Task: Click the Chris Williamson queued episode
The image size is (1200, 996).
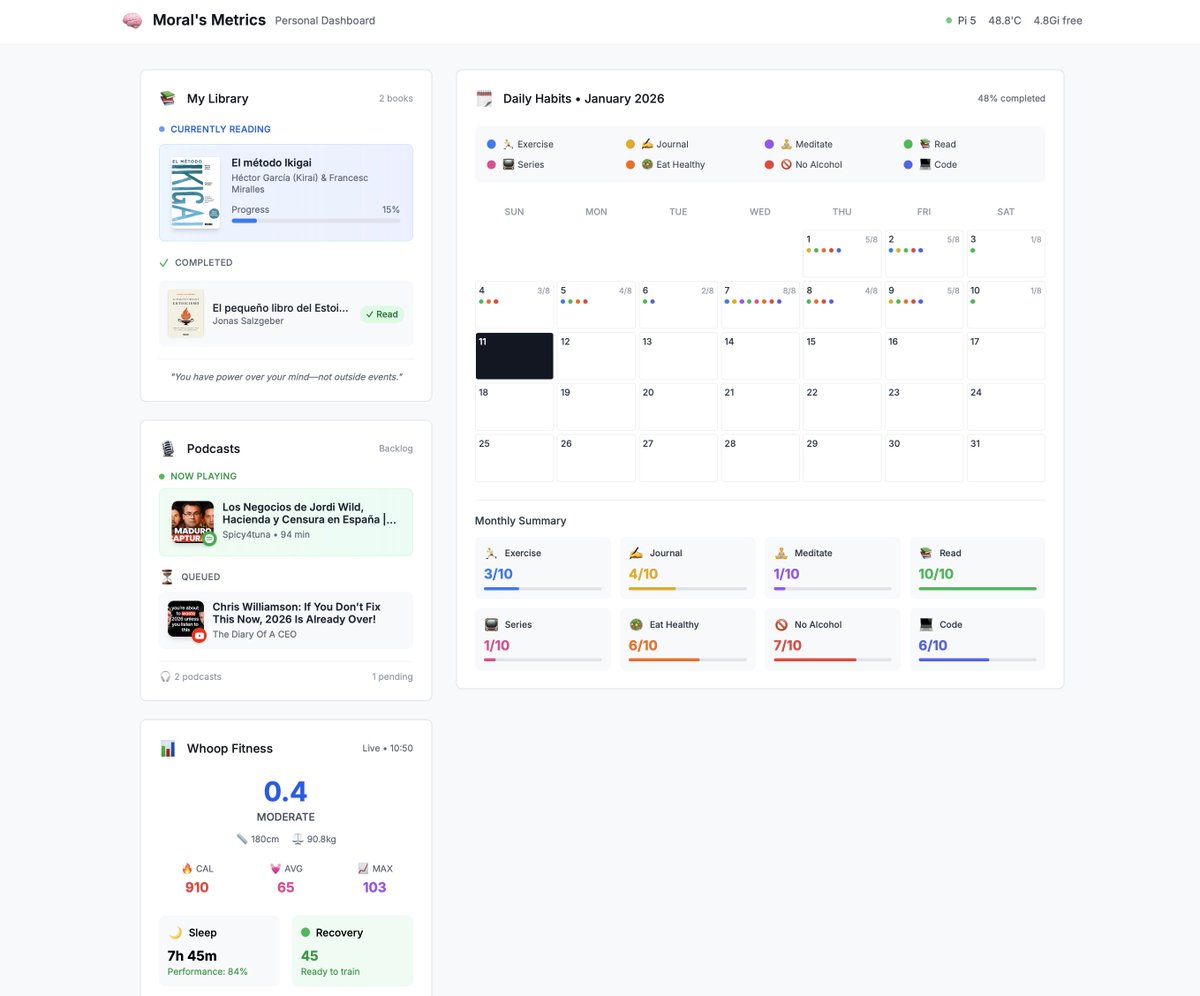Action: point(286,621)
